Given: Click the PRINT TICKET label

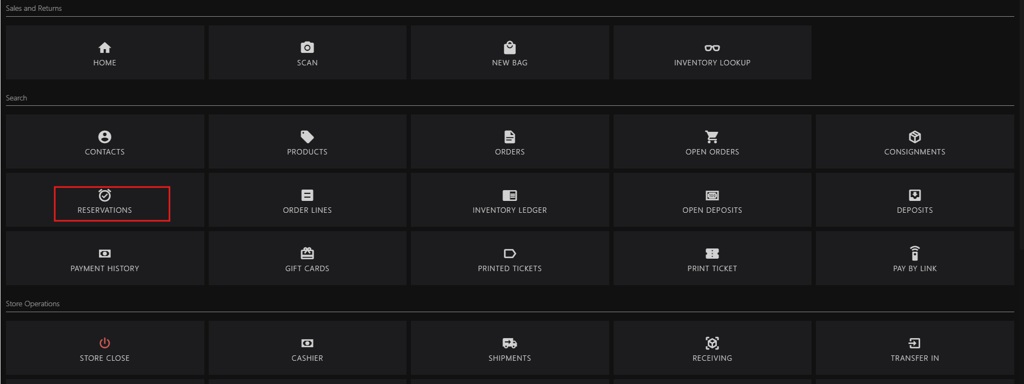Looking at the screenshot, I should [x=712, y=268].
